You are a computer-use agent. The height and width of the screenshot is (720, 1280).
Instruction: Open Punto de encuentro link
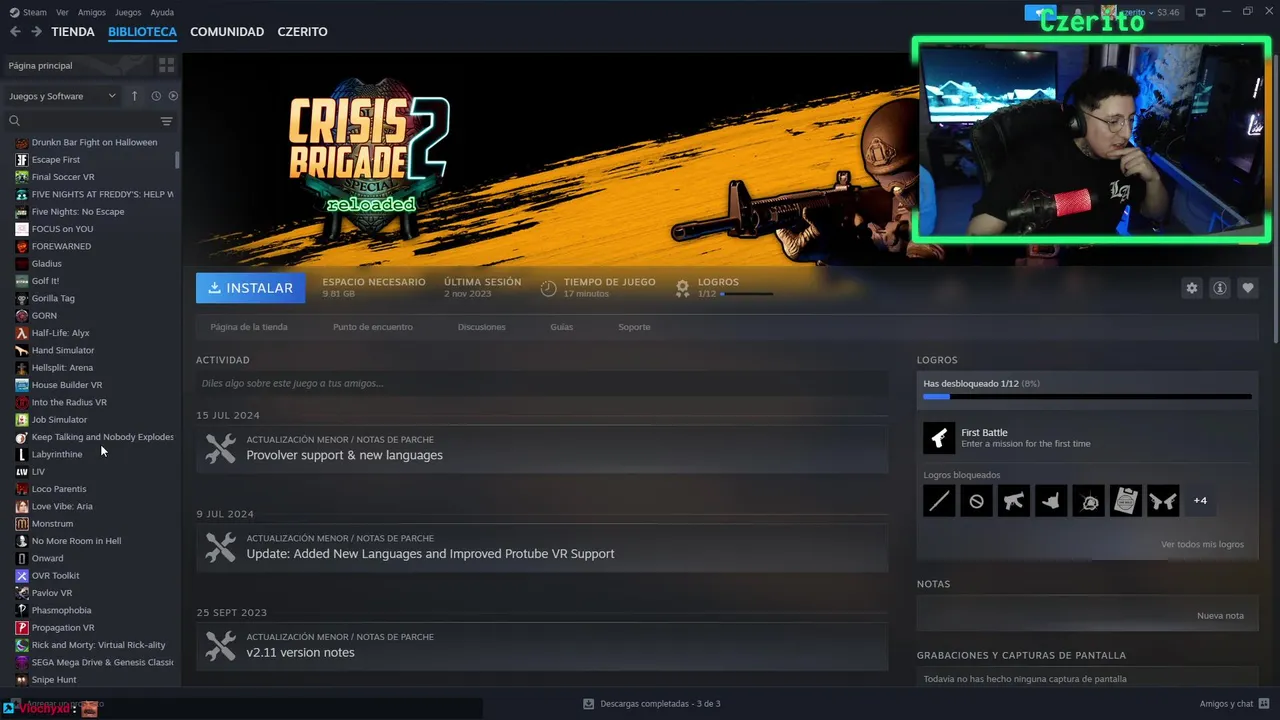373,327
